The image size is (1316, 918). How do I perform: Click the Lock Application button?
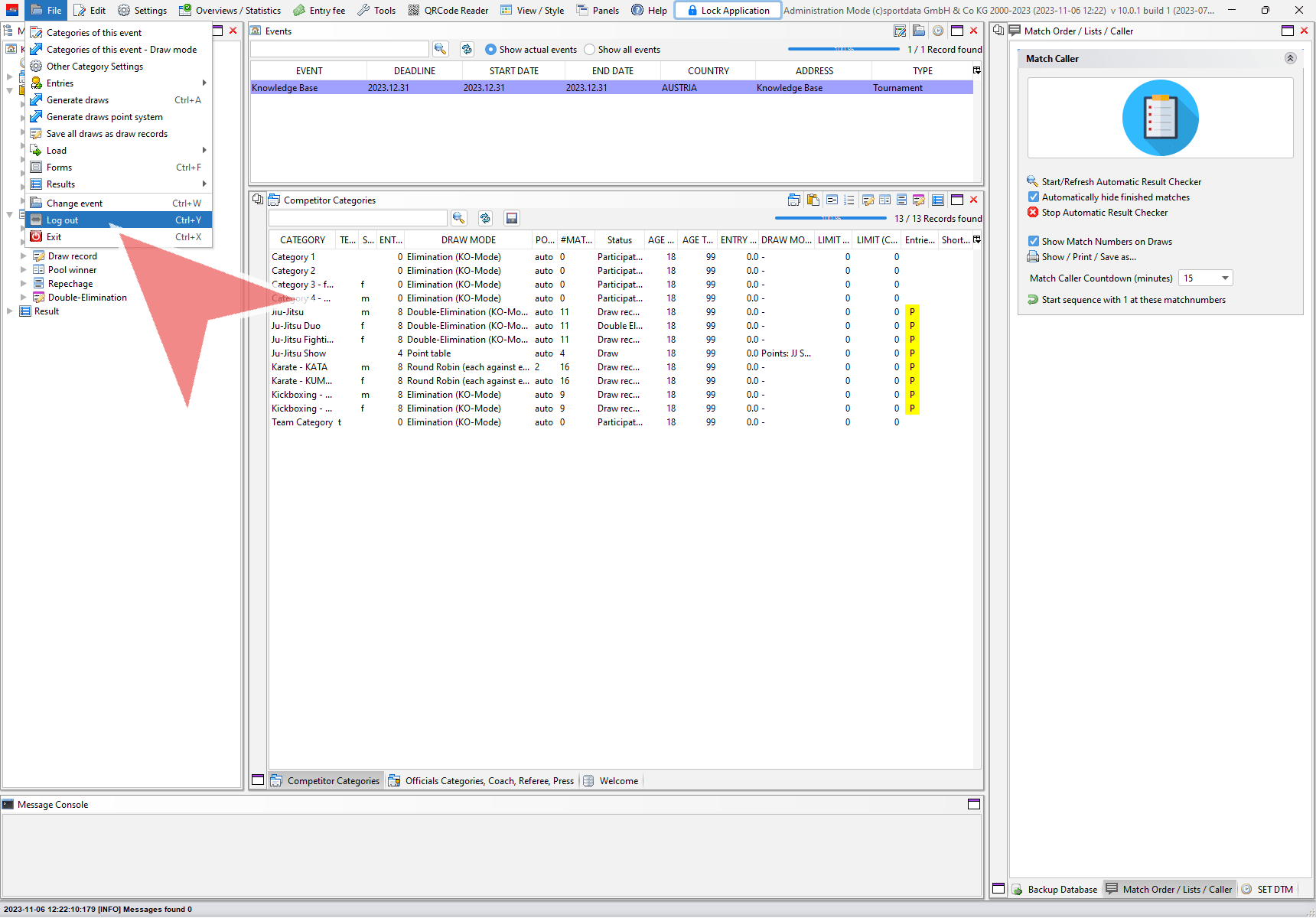point(728,11)
